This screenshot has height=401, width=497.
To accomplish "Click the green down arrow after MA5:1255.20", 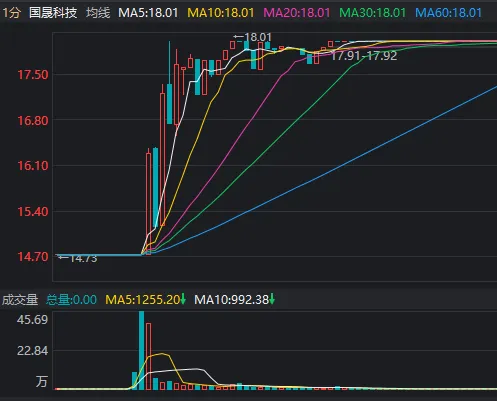I will (183, 299).
